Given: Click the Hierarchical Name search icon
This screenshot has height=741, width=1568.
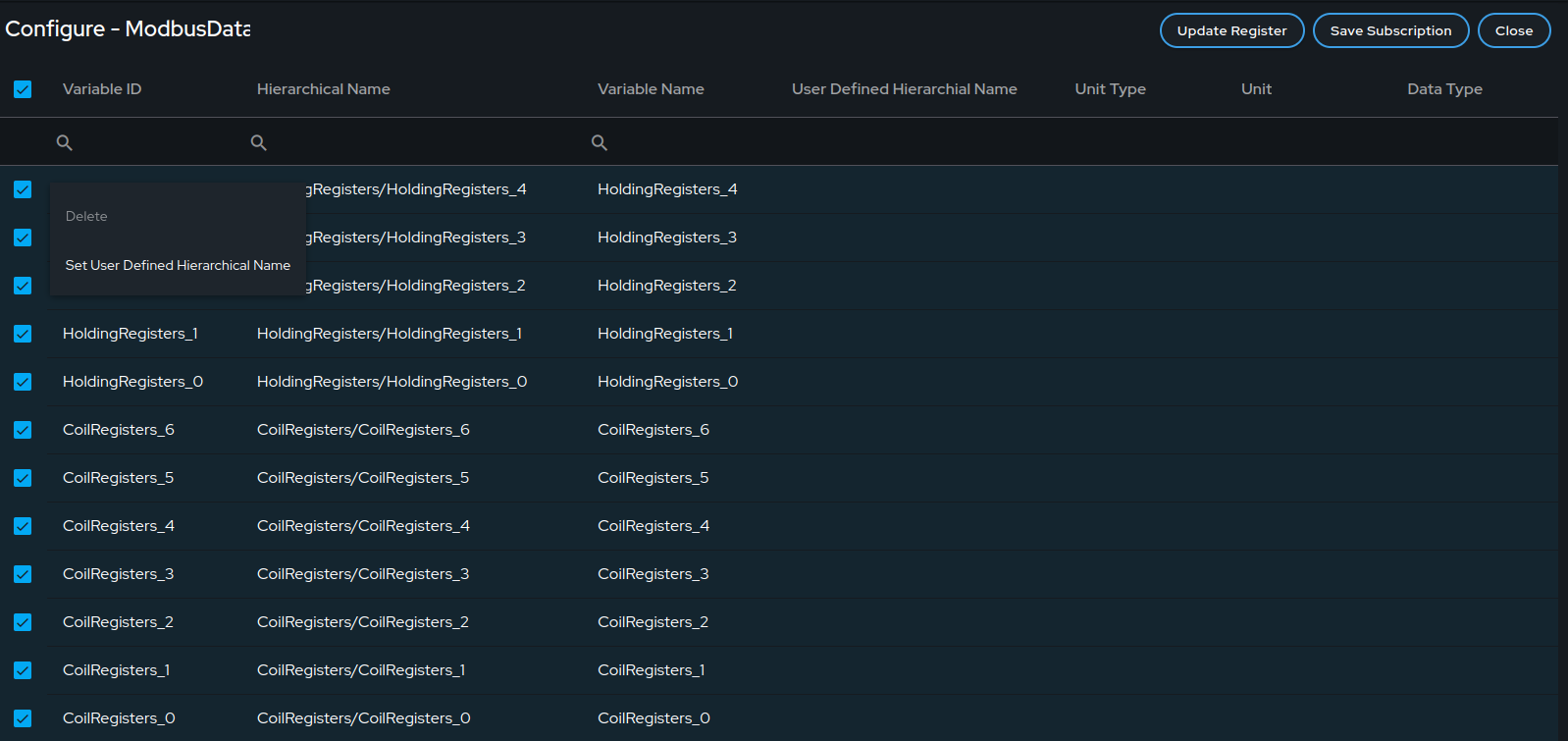Looking at the screenshot, I should pos(259,142).
